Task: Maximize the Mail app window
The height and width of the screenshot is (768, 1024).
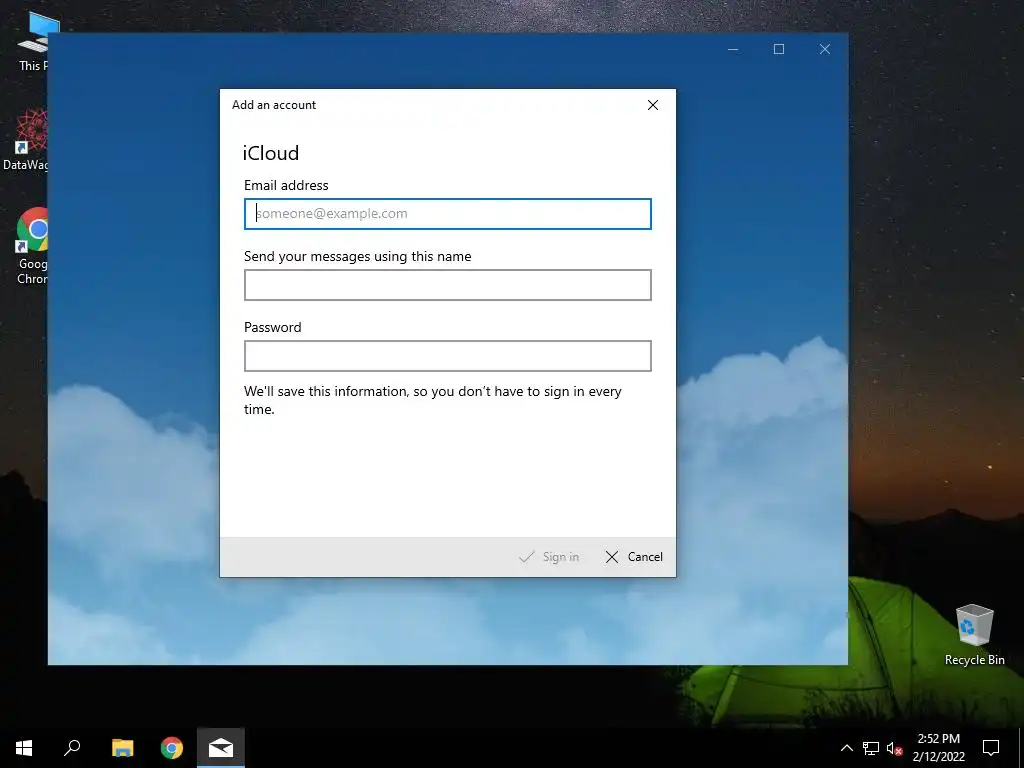Action: coord(778,49)
